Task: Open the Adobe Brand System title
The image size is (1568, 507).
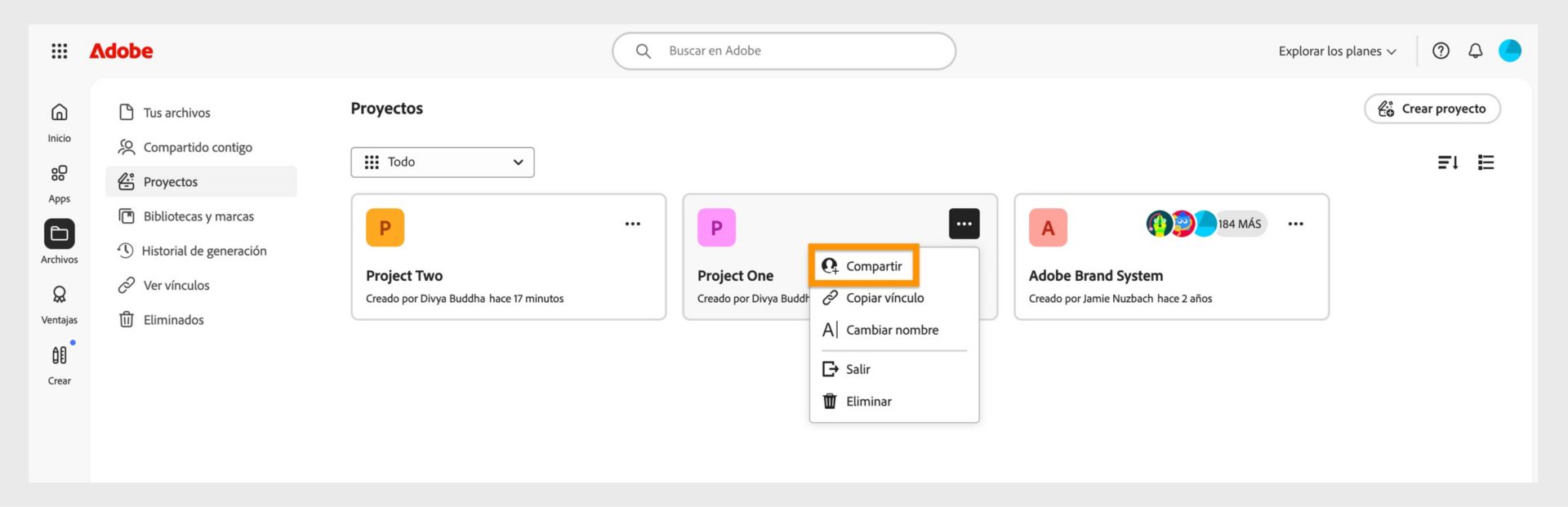Action: pos(1096,276)
